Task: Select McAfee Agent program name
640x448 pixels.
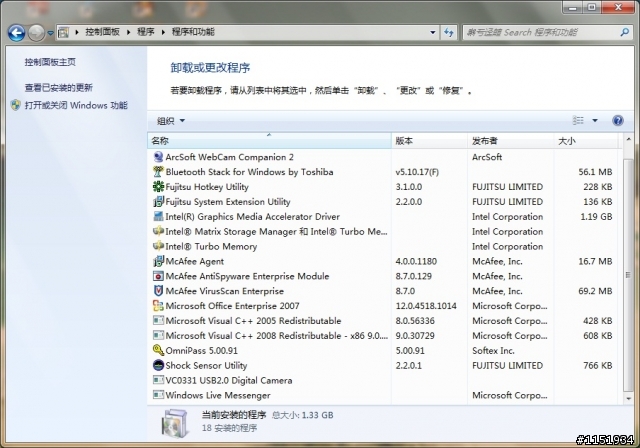Action: pos(195,261)
